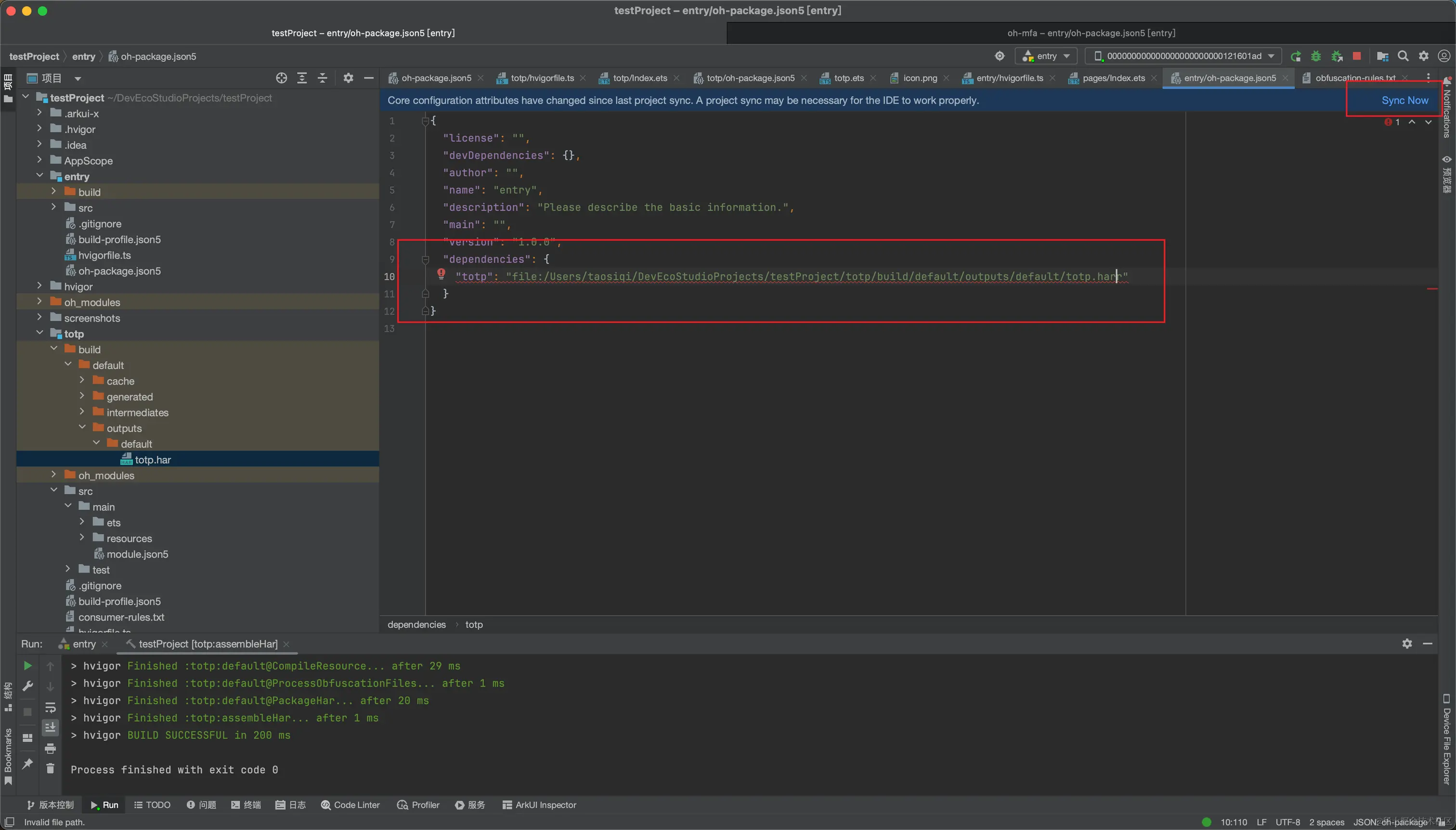
Task: Click the user account avatar icon
Action: point(1443,56)
